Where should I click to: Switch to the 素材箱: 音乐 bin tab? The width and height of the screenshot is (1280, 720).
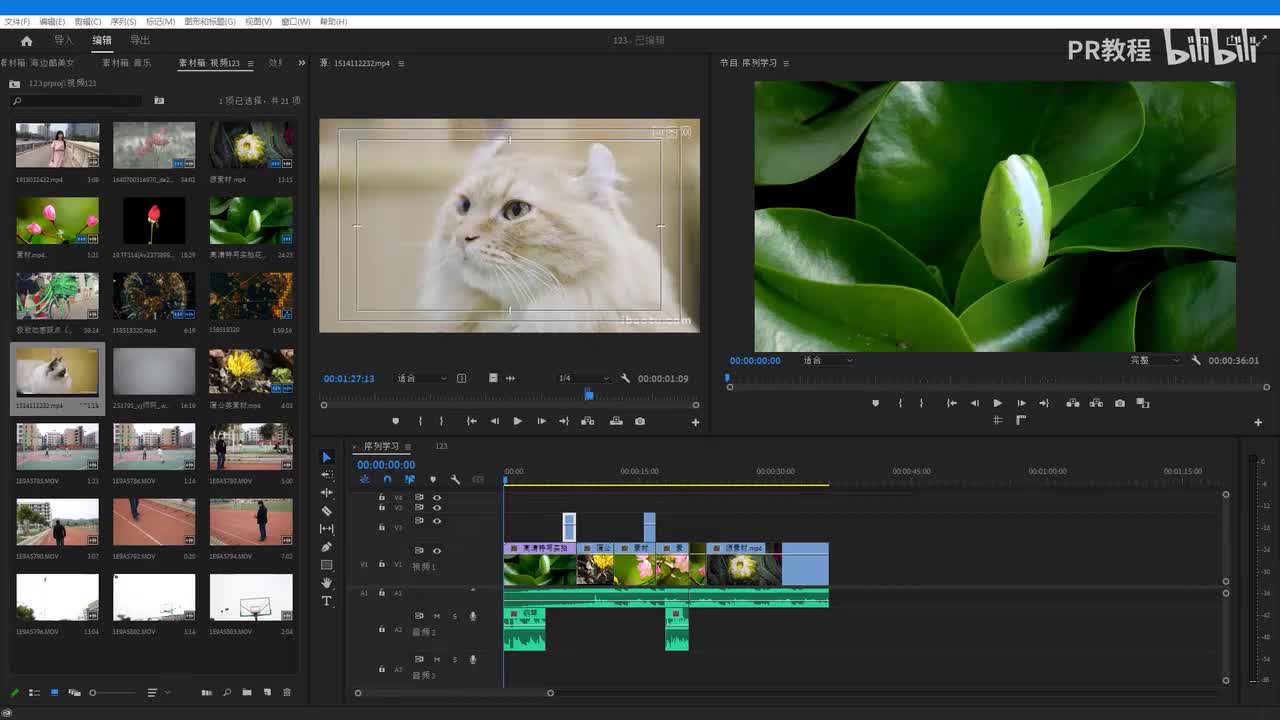pos(127,63)
